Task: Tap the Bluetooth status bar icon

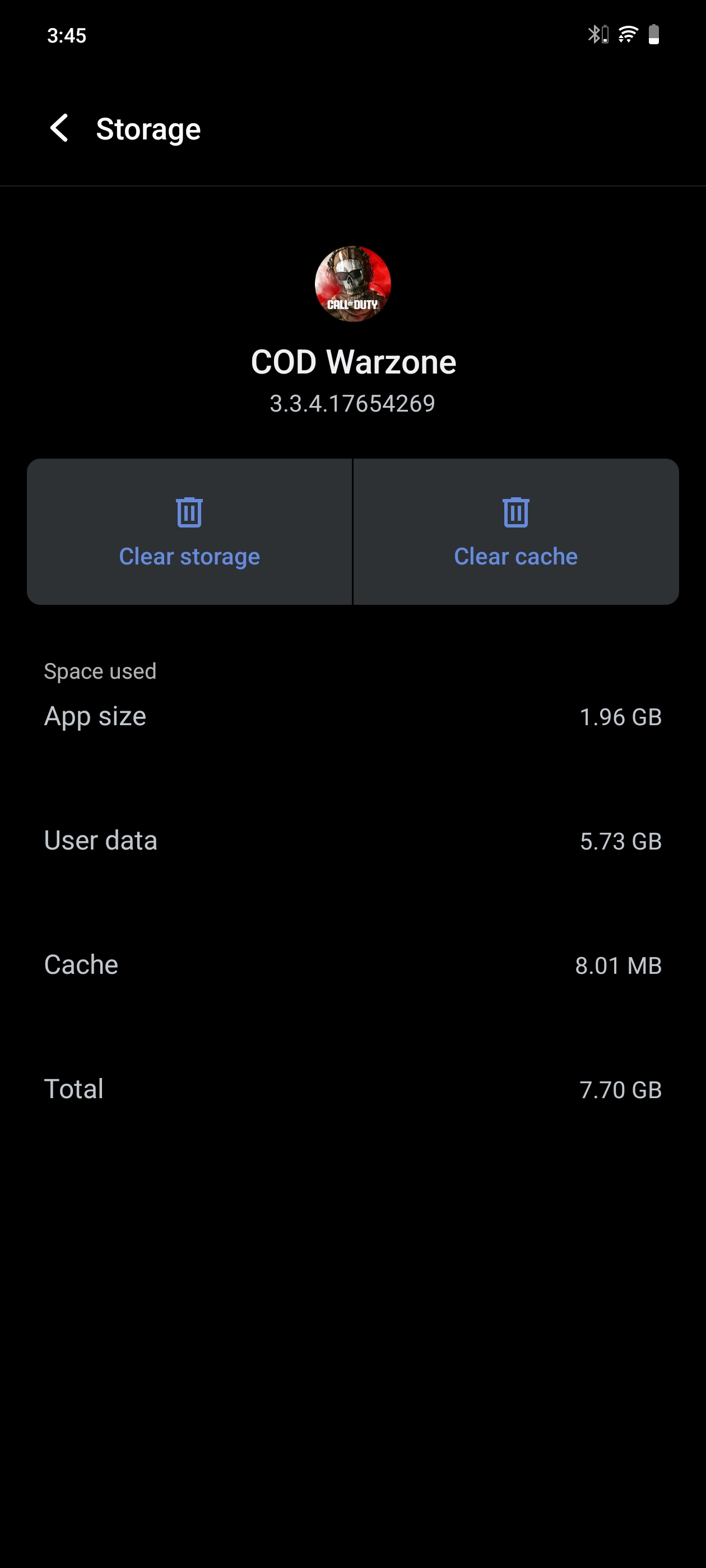Action: coord(597,35)
